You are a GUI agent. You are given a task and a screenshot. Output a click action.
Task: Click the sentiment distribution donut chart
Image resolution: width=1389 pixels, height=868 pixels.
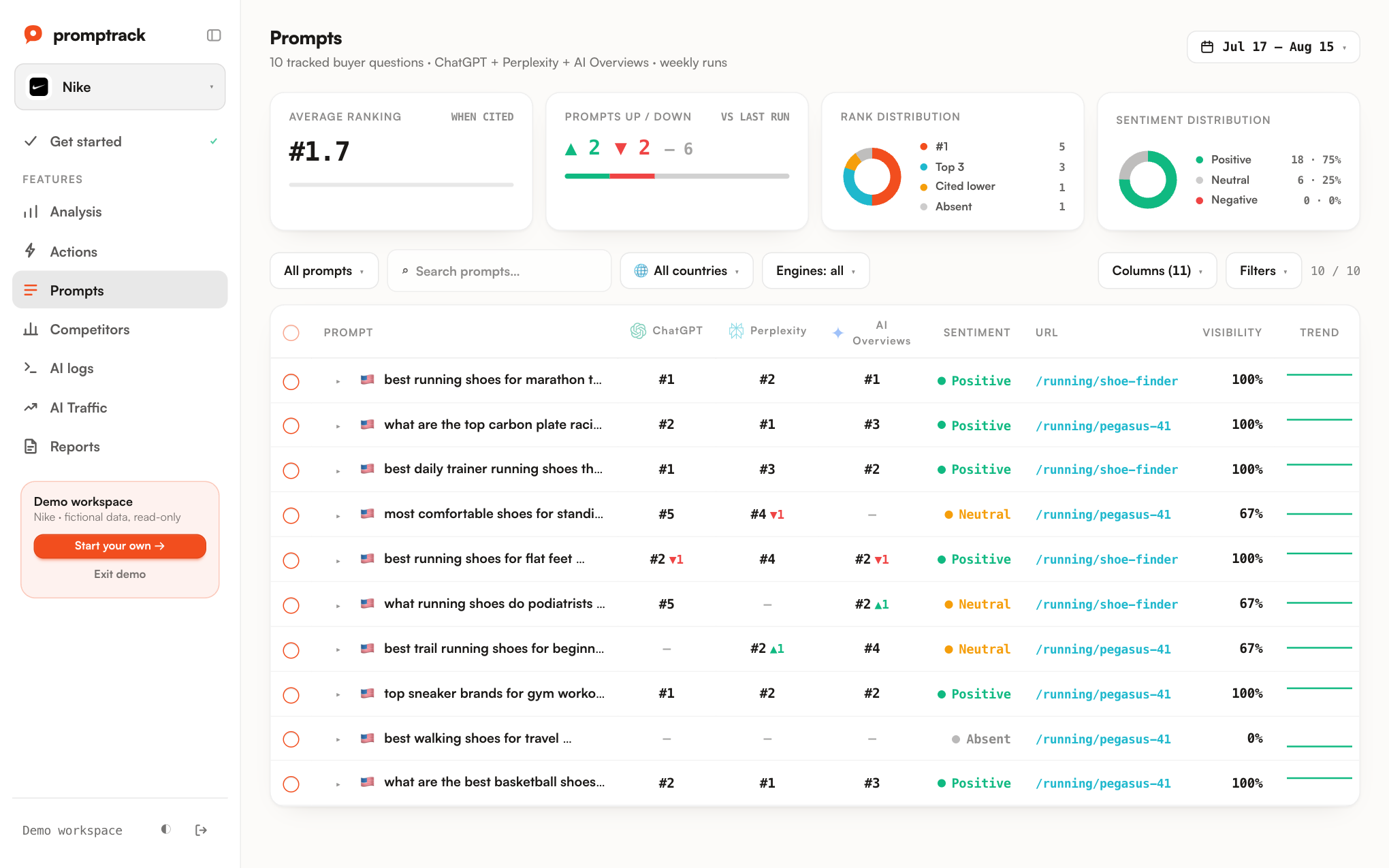(1148, 180)
